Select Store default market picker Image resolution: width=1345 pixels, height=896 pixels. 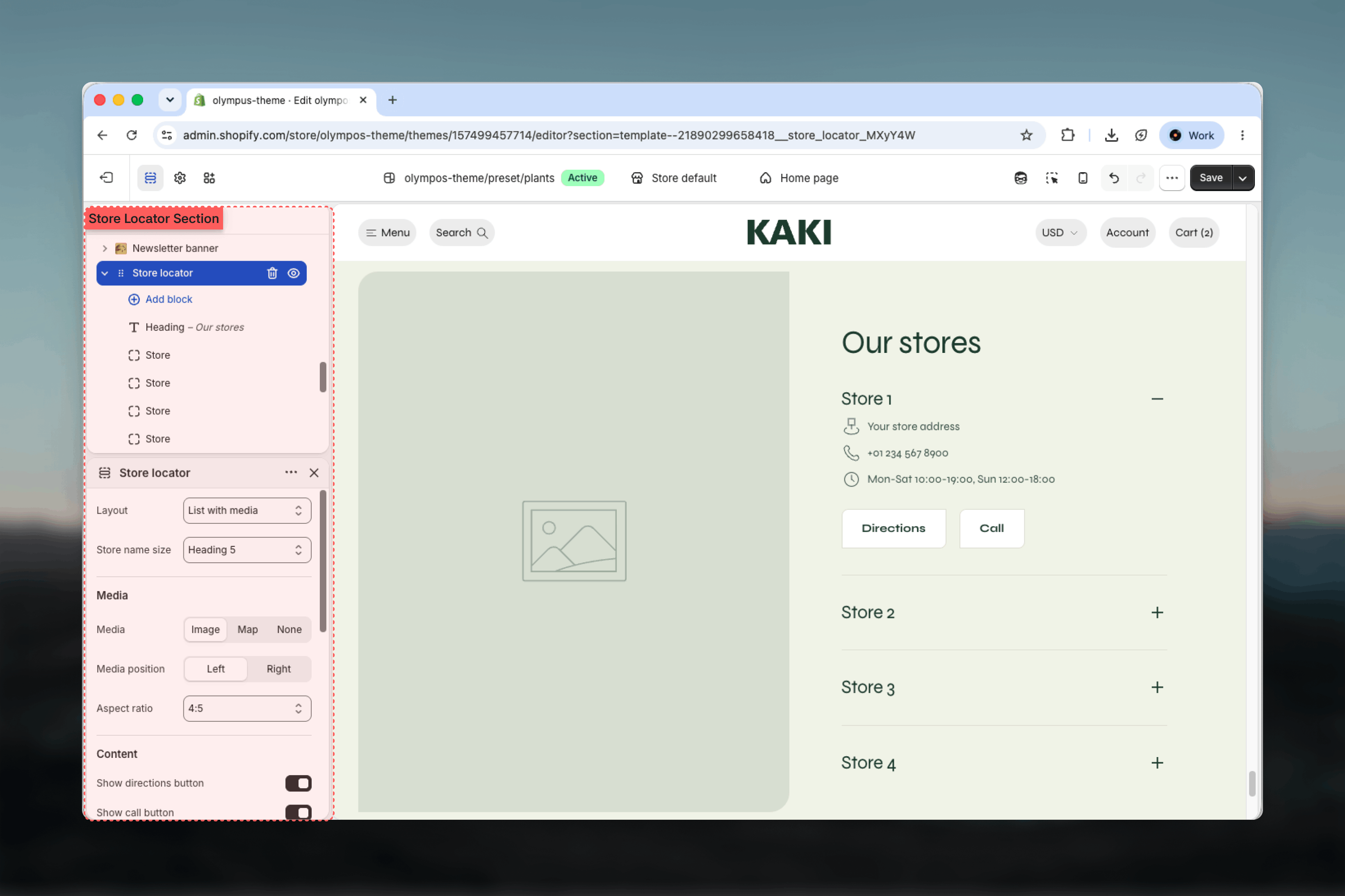pos(673,178)
